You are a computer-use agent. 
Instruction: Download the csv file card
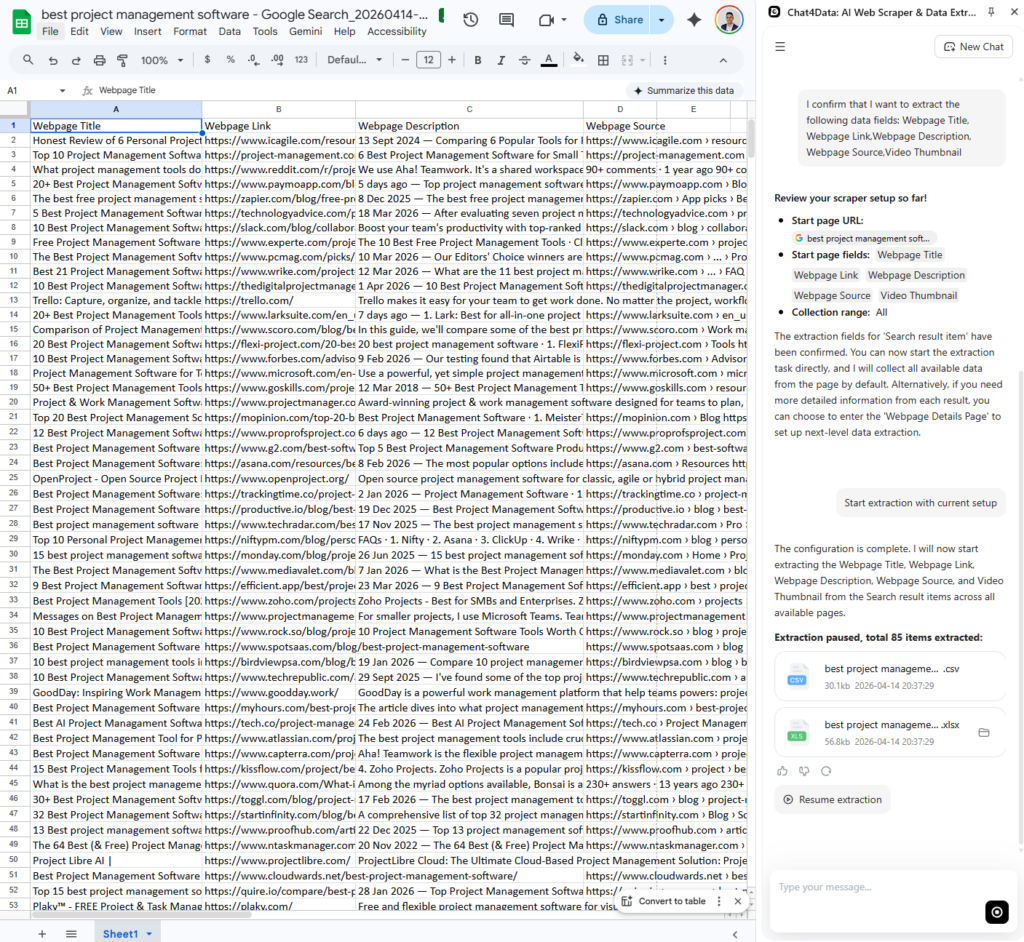pyautogui.click(x=889, y=677)
